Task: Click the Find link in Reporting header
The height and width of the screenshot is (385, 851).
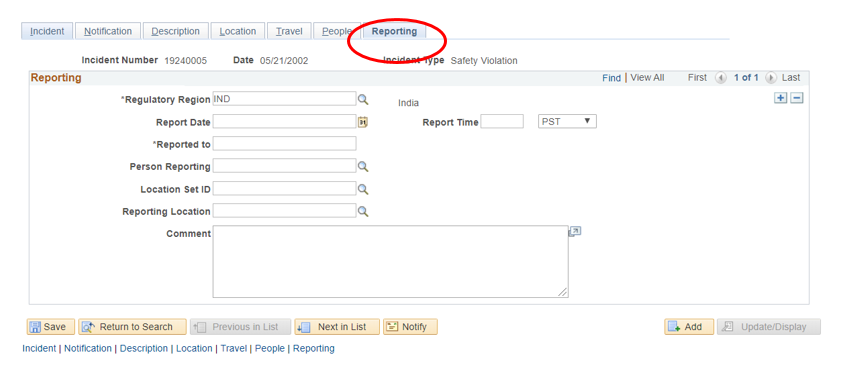Action: [611, 78]
